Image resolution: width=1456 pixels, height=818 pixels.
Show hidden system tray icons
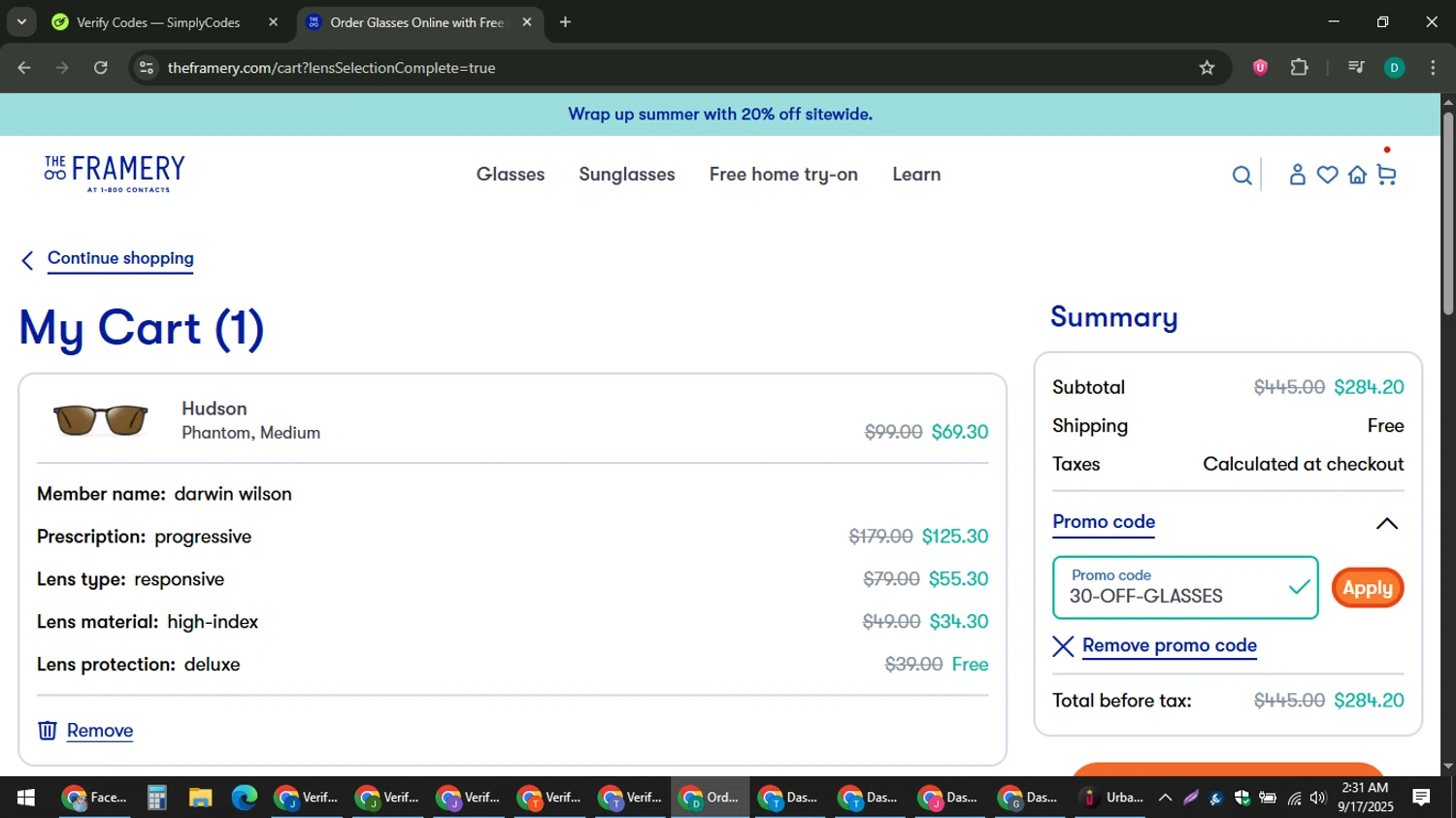pyautogui.click(x=1165, y=798)
